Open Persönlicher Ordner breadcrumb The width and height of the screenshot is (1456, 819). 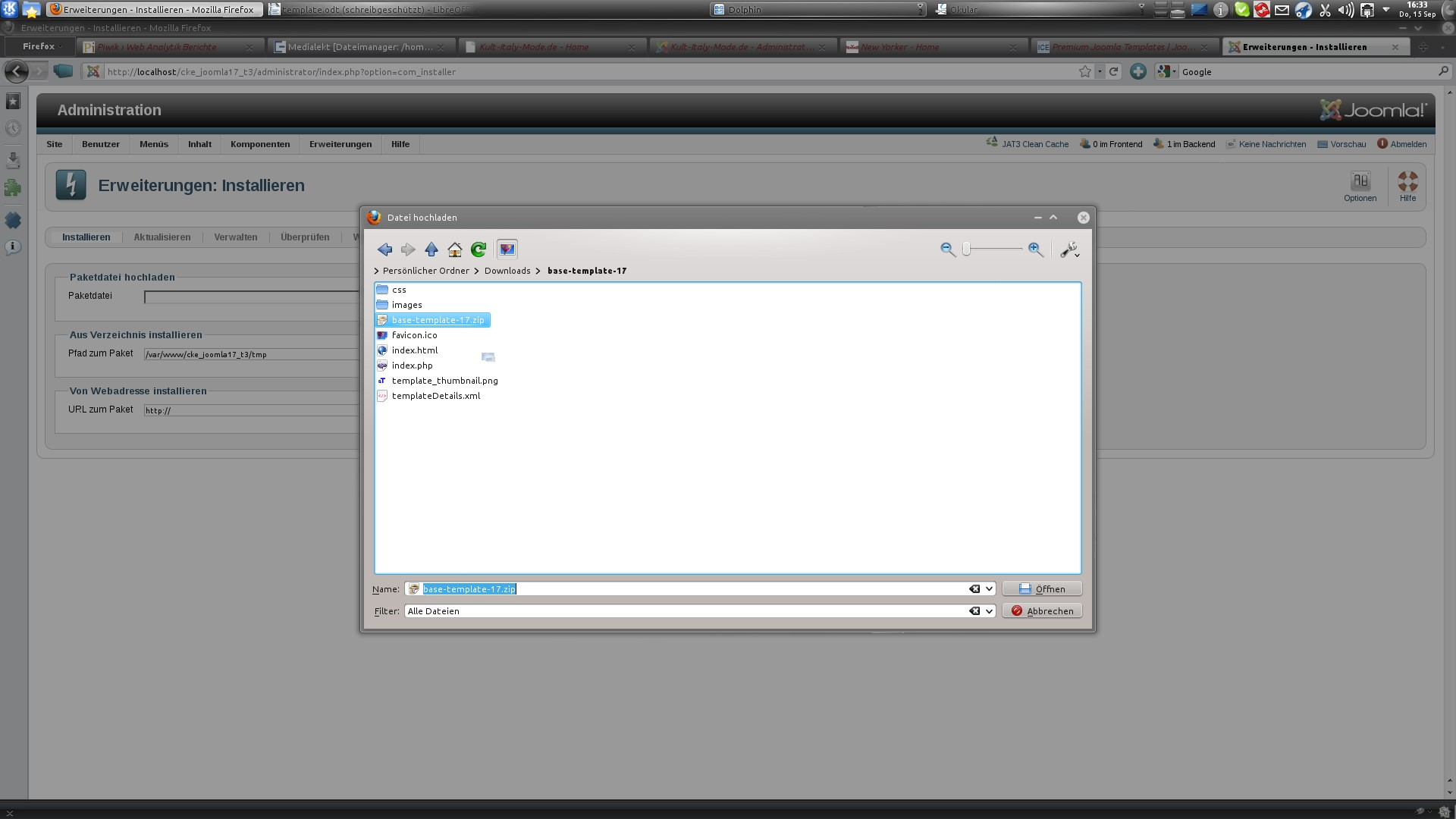(x=425, y=271)
